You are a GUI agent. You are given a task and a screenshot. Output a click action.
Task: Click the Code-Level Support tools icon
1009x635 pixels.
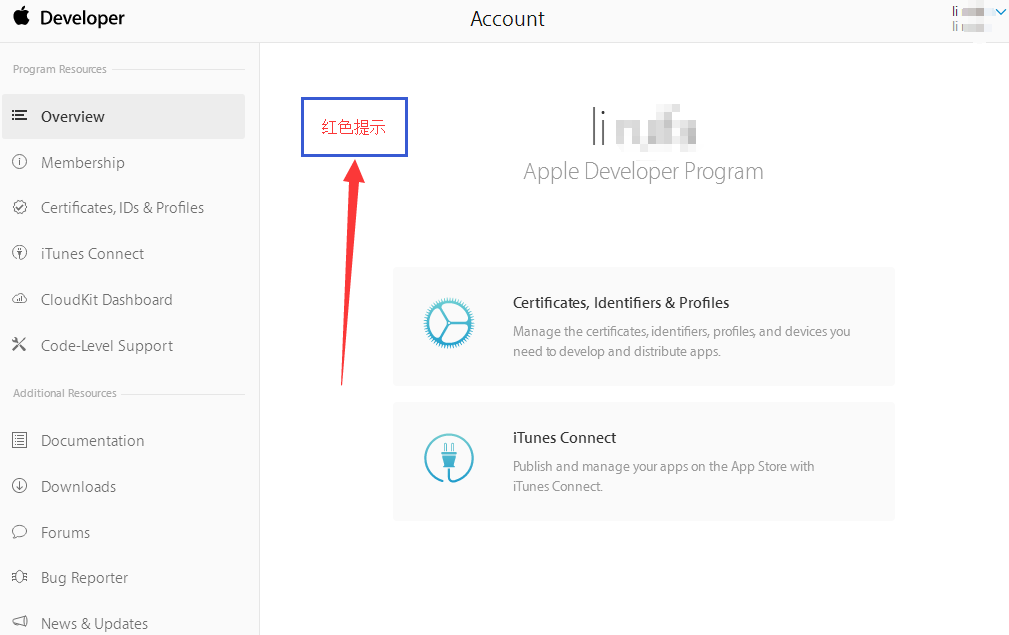coord(19,345)
